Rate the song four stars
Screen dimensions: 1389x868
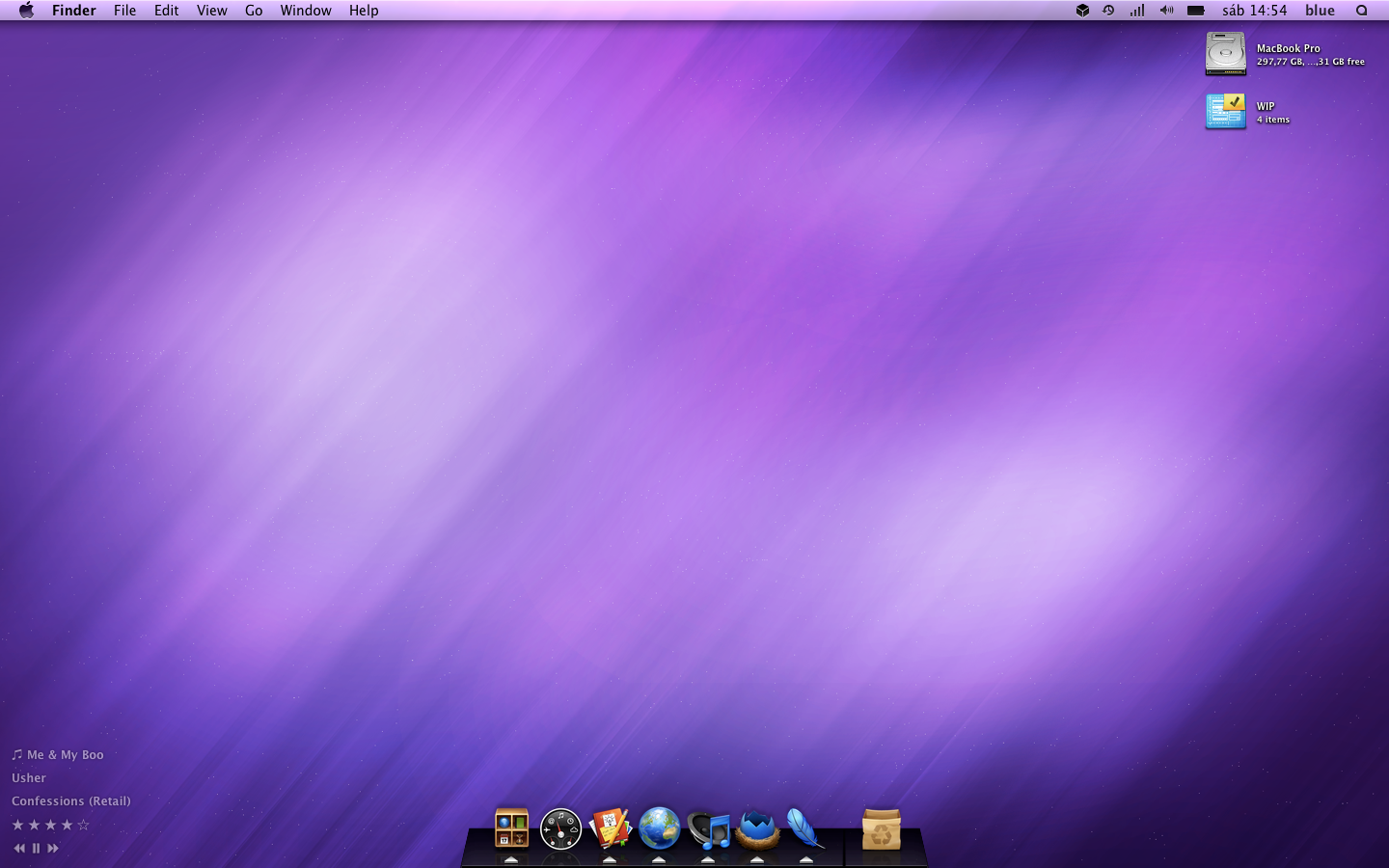tap(67, 825)
